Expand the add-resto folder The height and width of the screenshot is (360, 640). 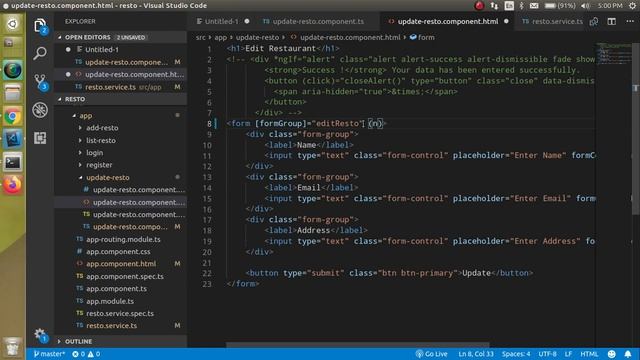80,128
